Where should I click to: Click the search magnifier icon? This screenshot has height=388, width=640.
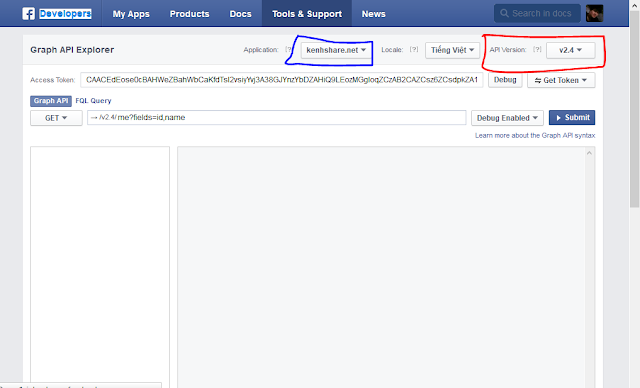[504, 13]
